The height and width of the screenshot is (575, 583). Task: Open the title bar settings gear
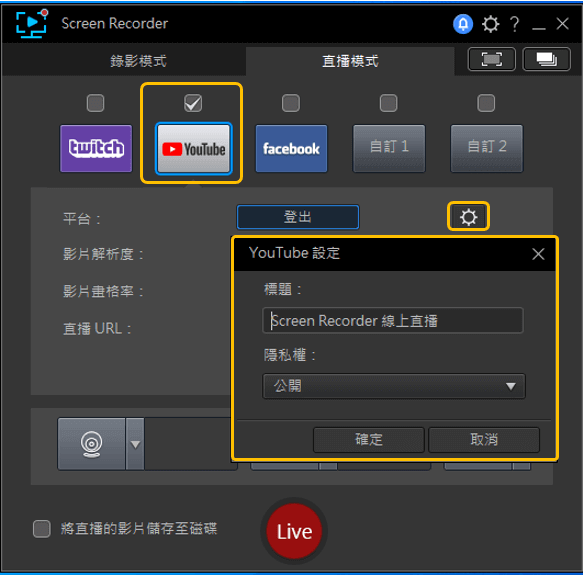click(x=490, y=24)
